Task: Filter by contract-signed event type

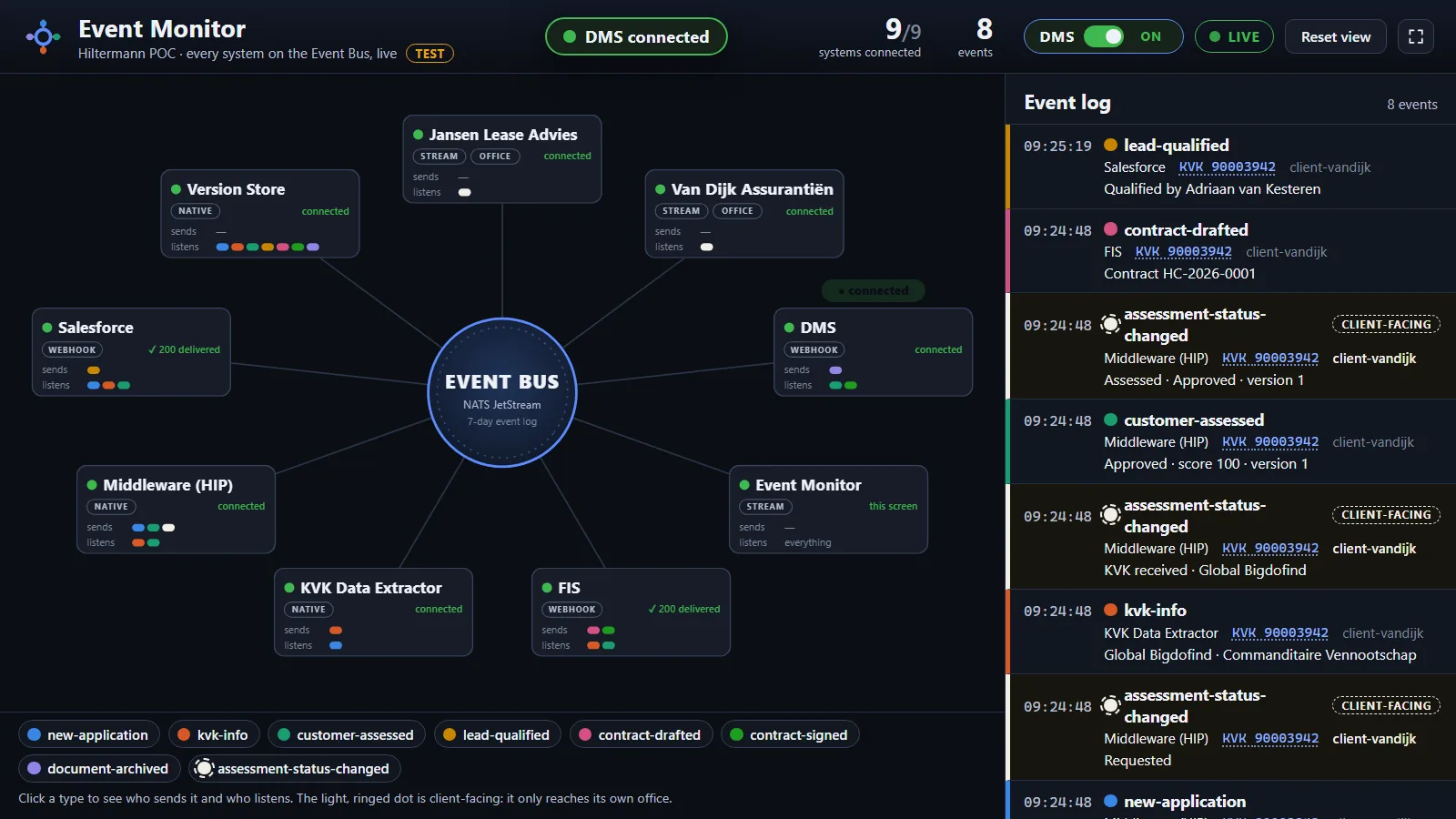Action: [x=790, y=734]
